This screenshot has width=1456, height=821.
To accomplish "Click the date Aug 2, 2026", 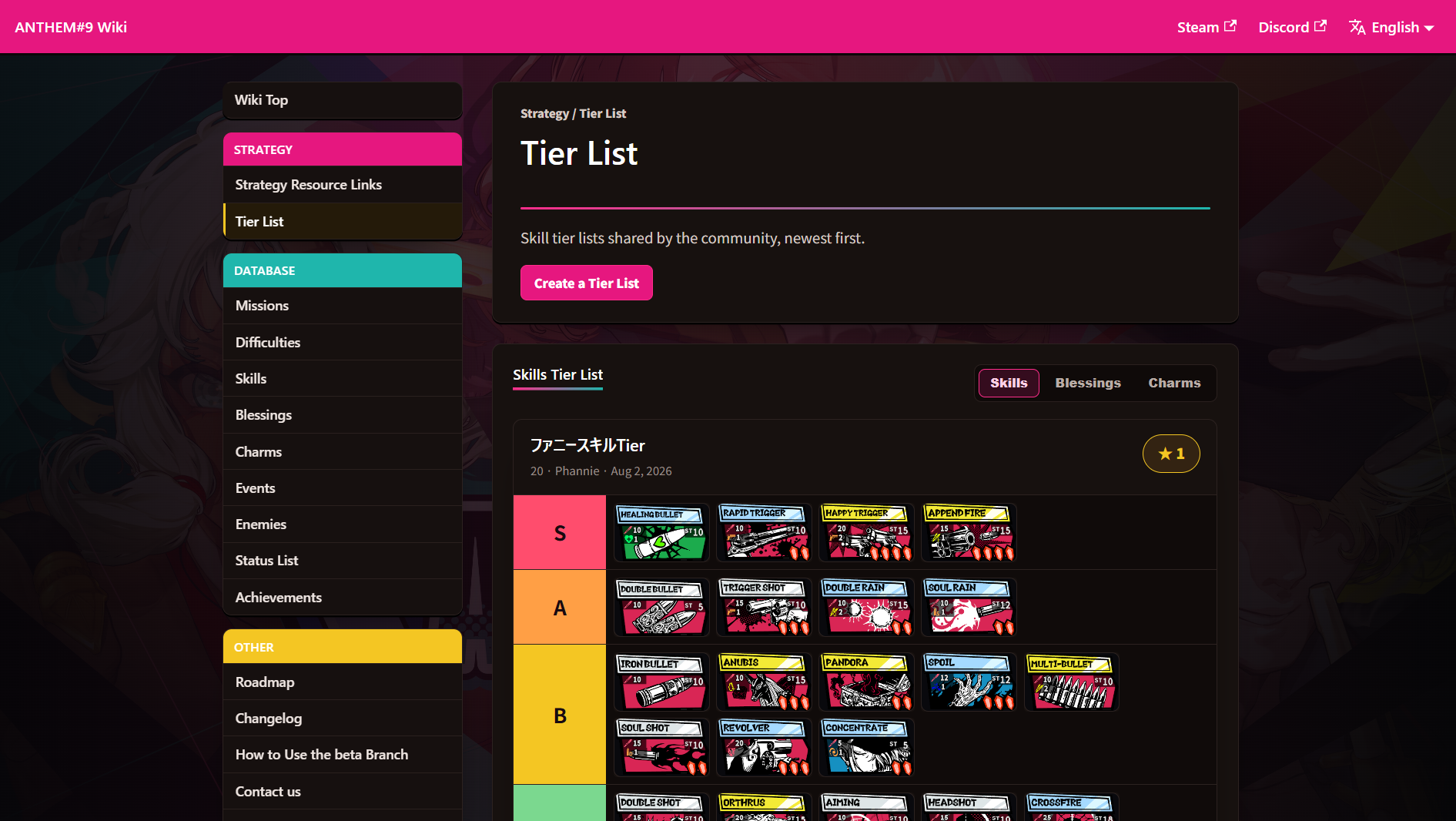I will pyautogui.click(x=641, y=471).
